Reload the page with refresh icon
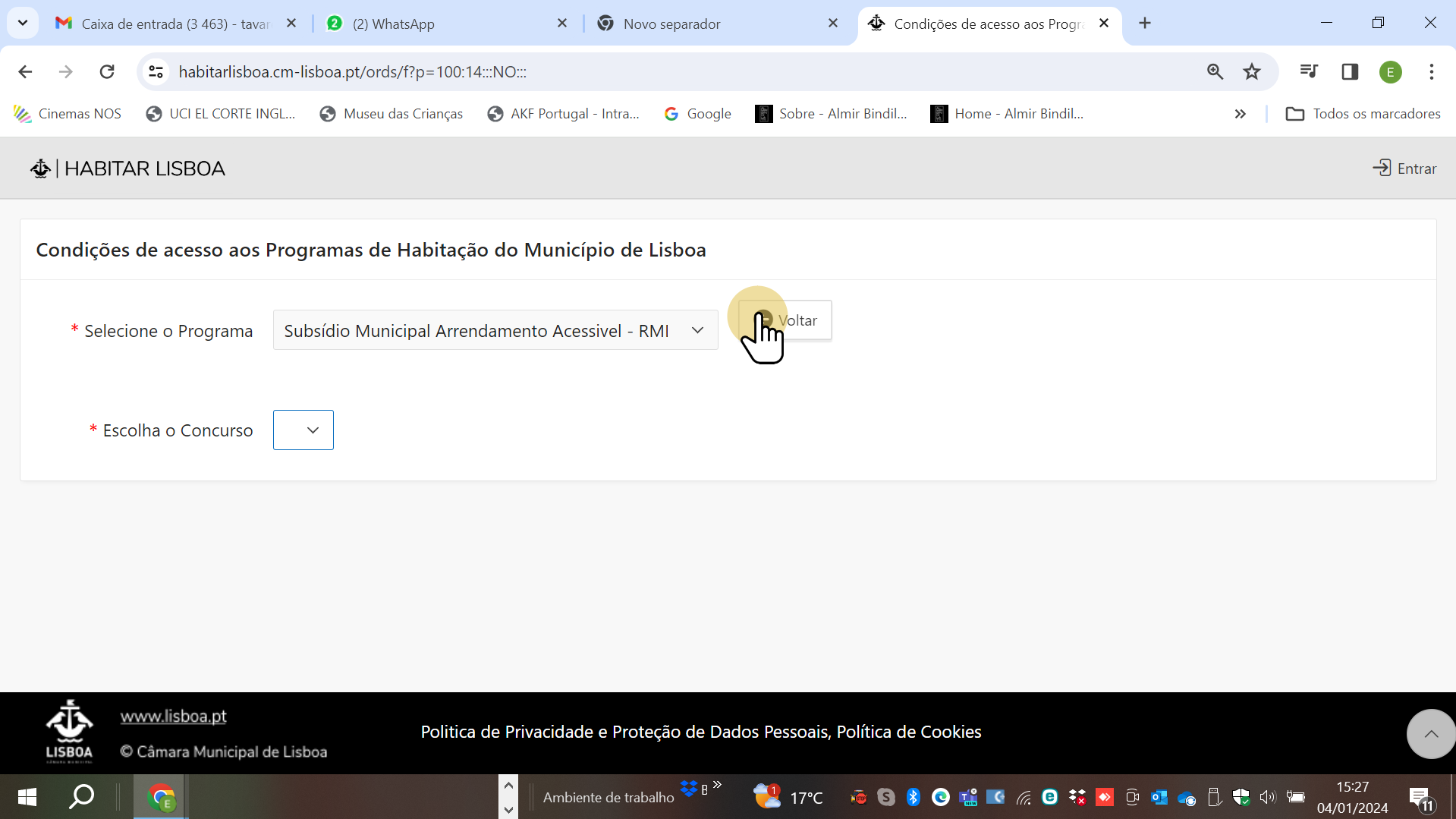Viewport: 1456px width, 819px height. point(107,71)
